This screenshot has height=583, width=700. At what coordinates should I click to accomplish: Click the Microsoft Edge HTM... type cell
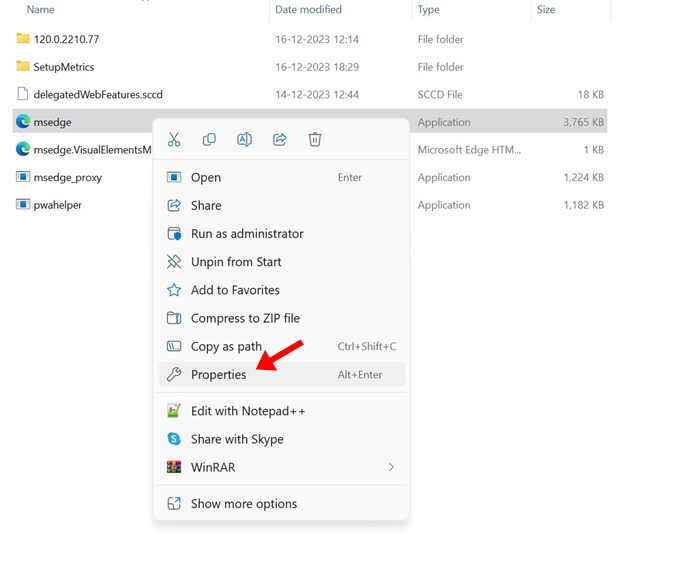[x=469, y=150]
